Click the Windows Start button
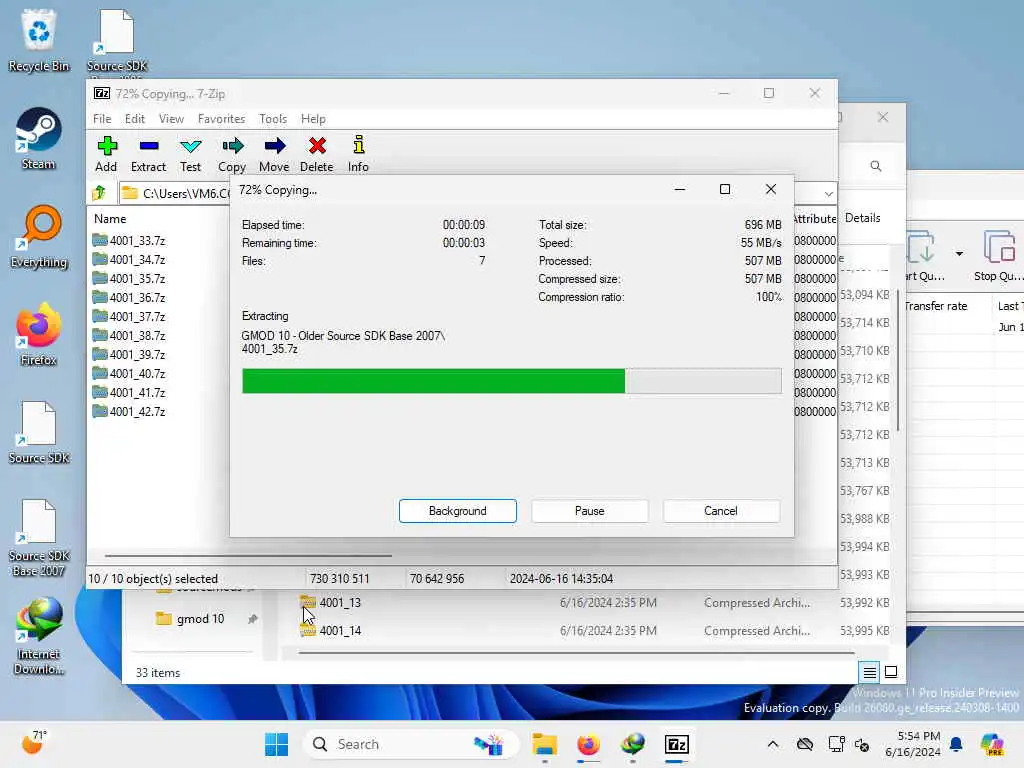This screenshot has height=768, width=1024. (x=276, y=744)
